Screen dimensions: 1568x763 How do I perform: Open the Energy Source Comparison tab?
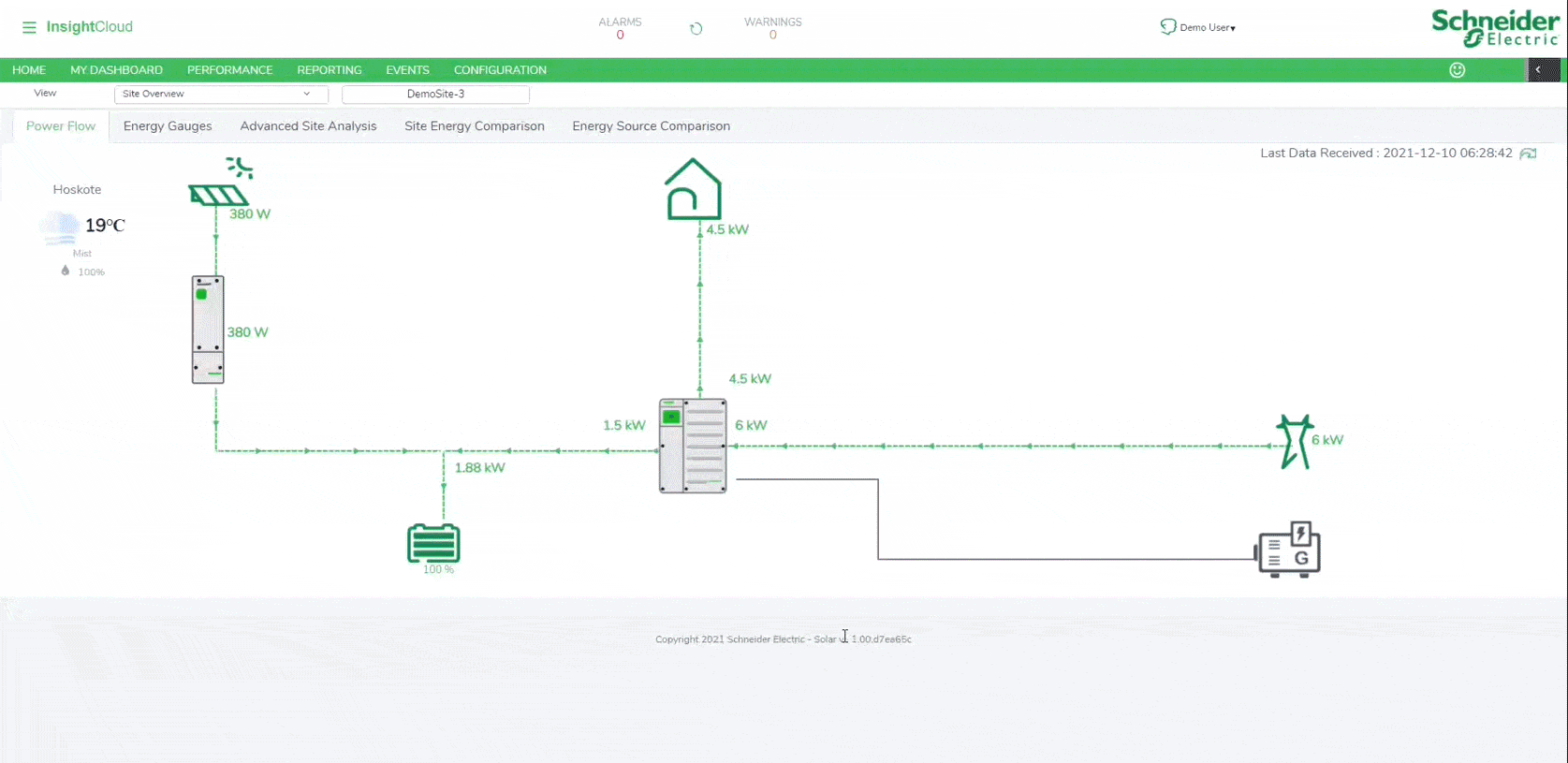[x=652, y=126]
